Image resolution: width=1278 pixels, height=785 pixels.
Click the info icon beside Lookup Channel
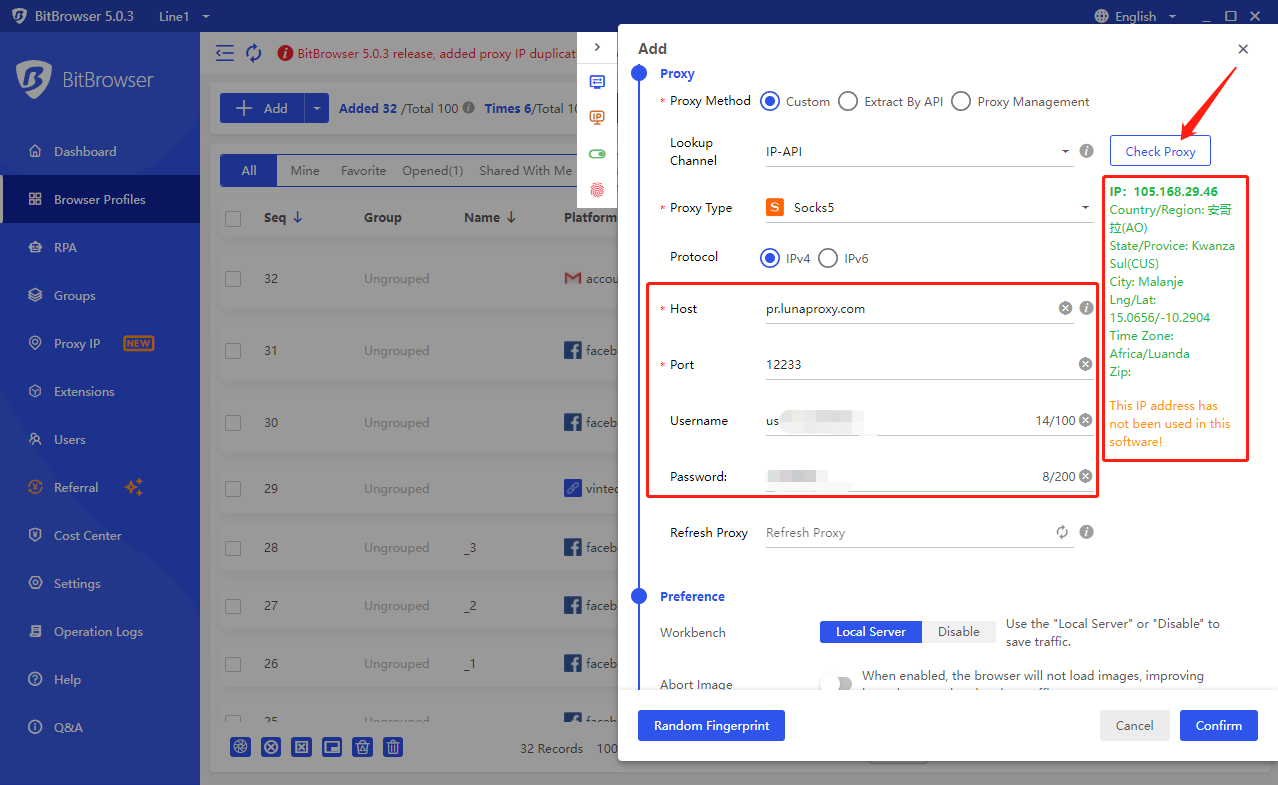point(1086,152)
